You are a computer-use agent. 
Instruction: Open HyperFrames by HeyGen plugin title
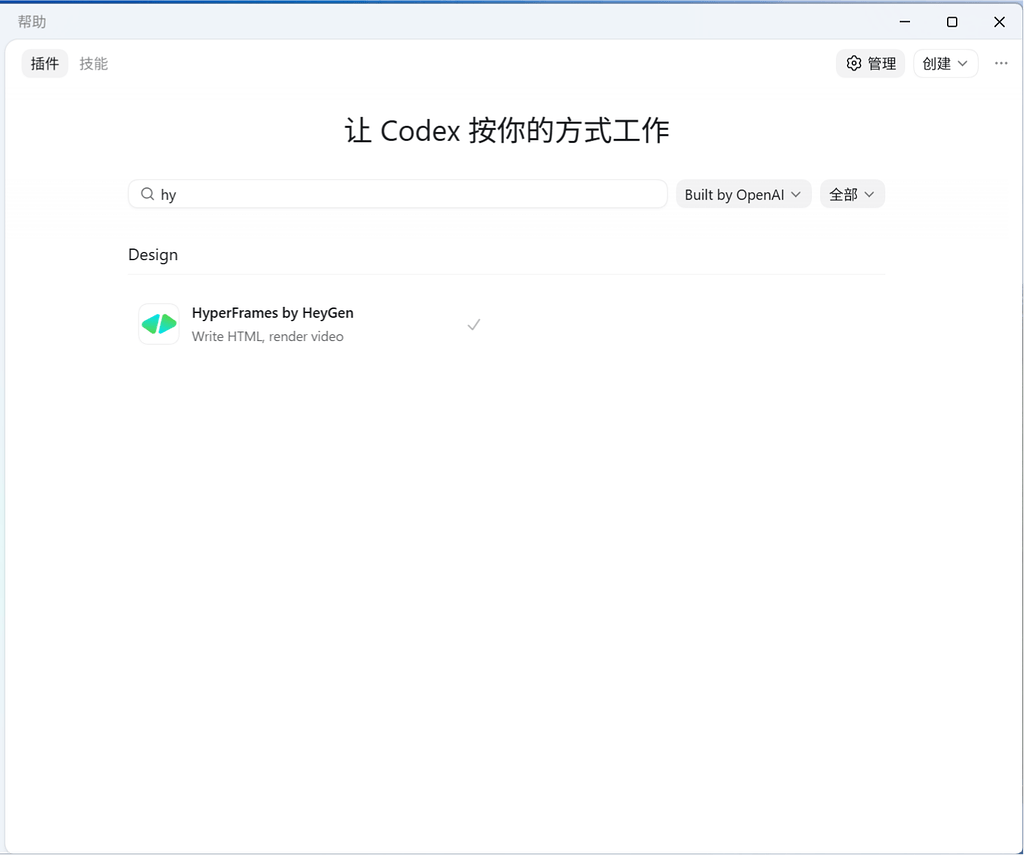272,313
